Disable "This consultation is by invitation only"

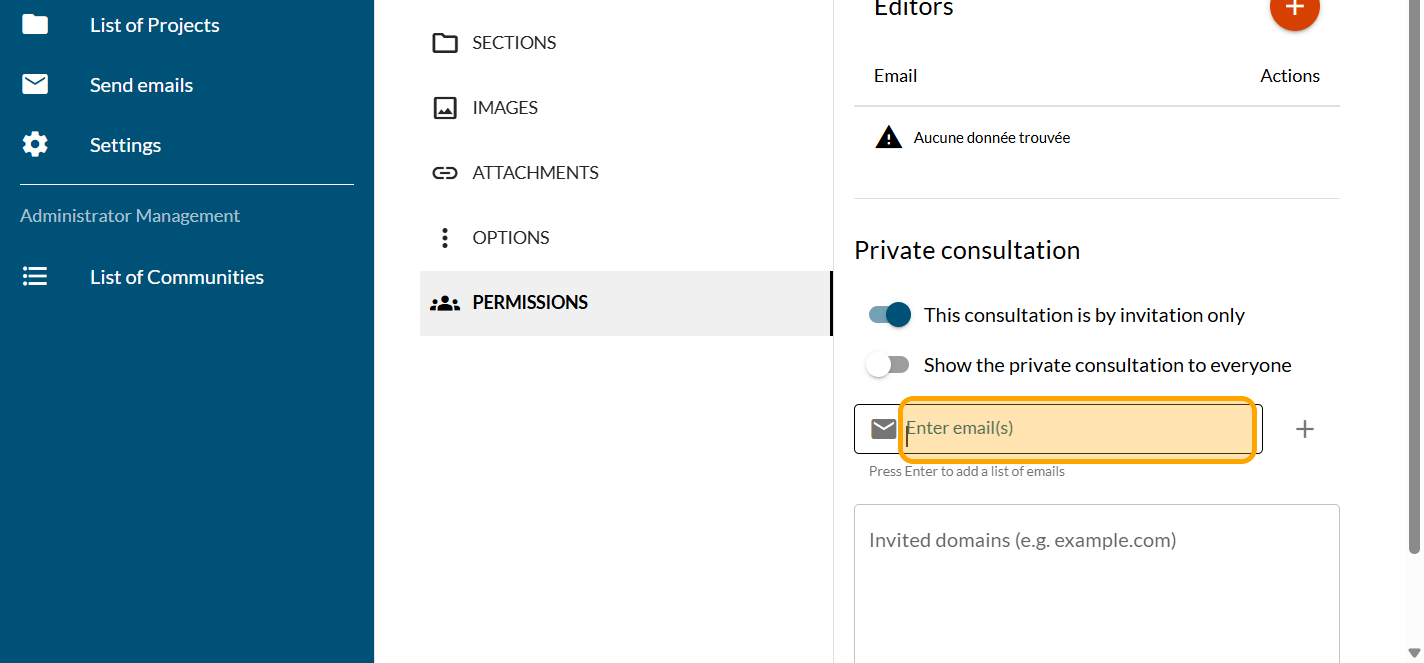click(x=889, y=315)
